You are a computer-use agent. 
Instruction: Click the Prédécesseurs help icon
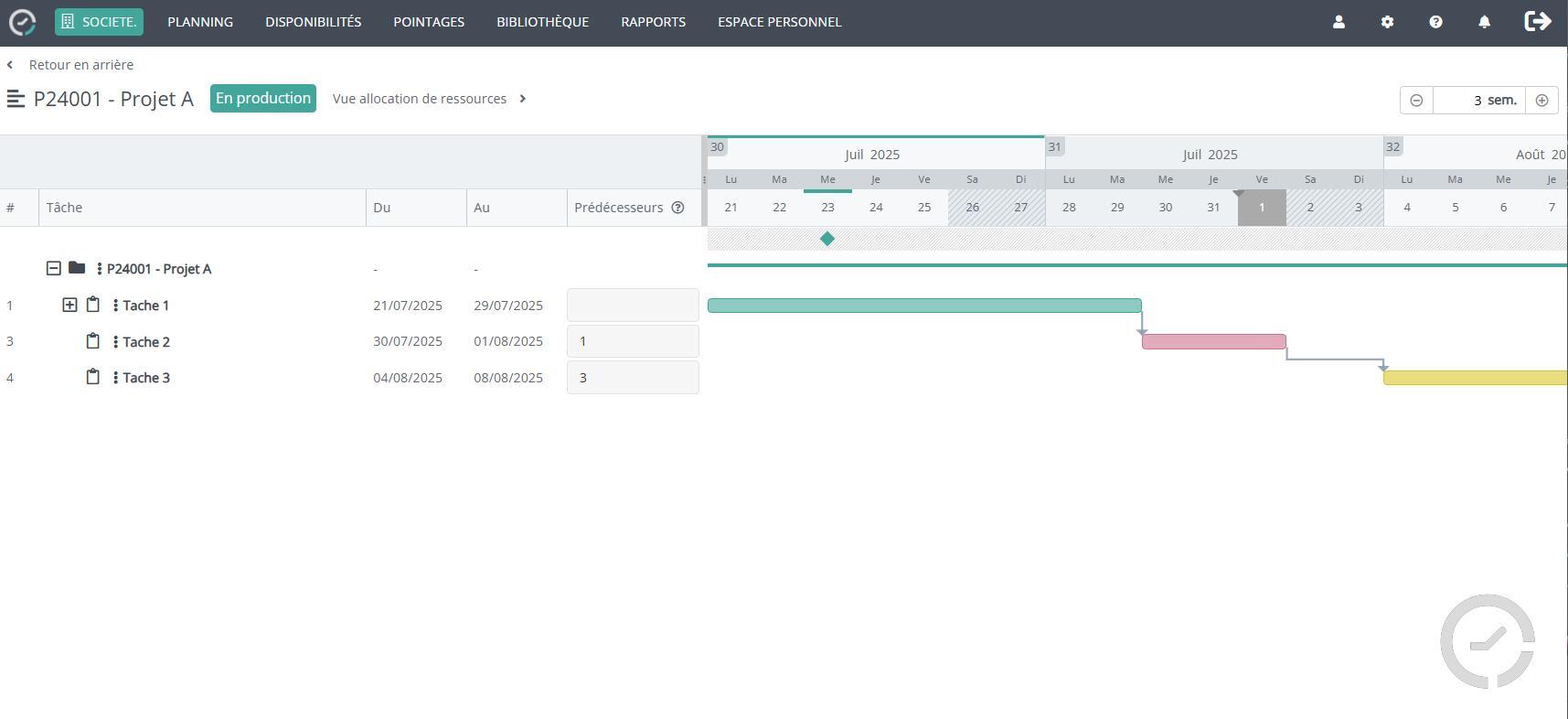click(x=677, y=208)
